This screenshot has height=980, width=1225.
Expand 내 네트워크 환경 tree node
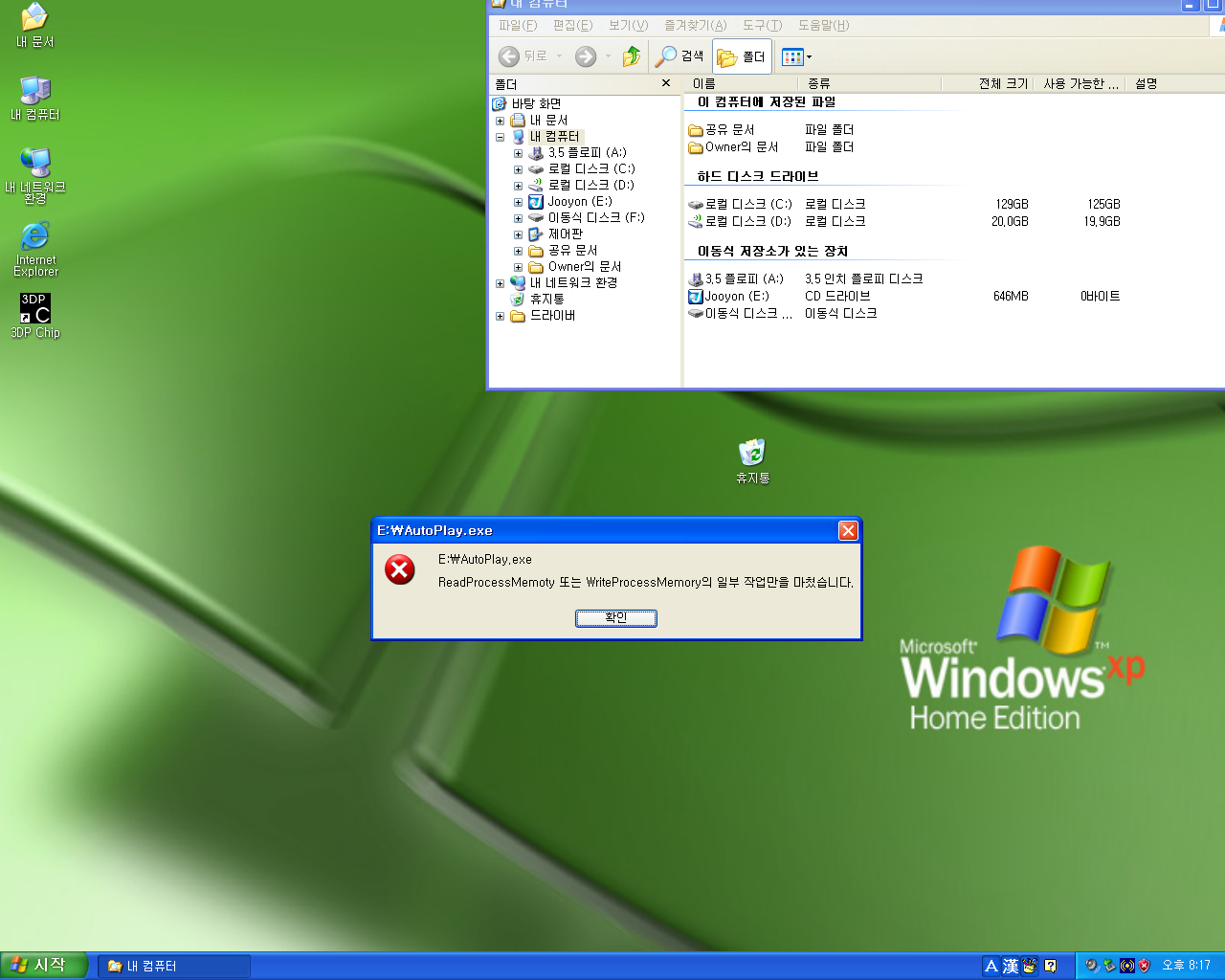(x=500, y=283)
